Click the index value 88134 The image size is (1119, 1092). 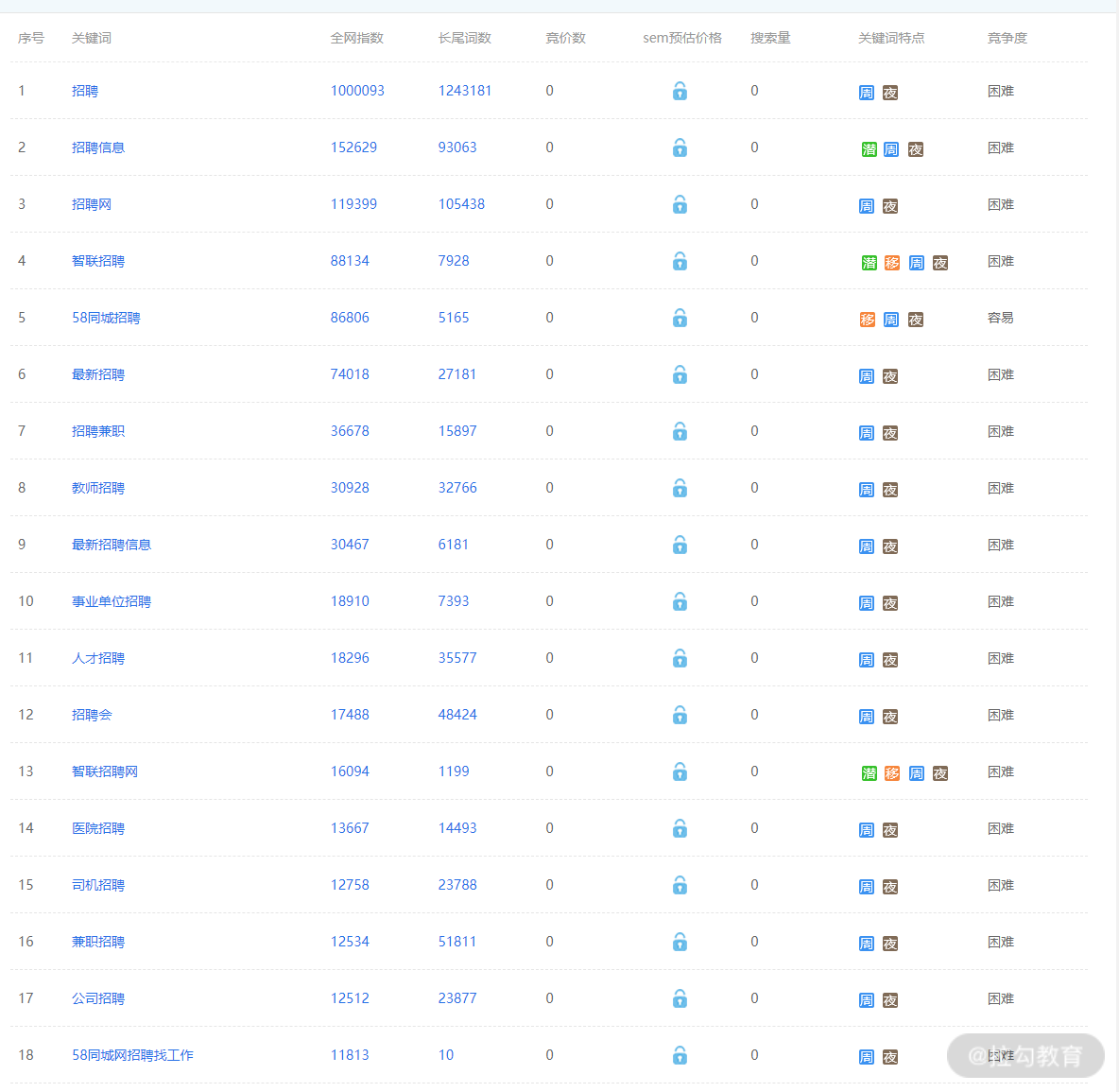(350, 261)
